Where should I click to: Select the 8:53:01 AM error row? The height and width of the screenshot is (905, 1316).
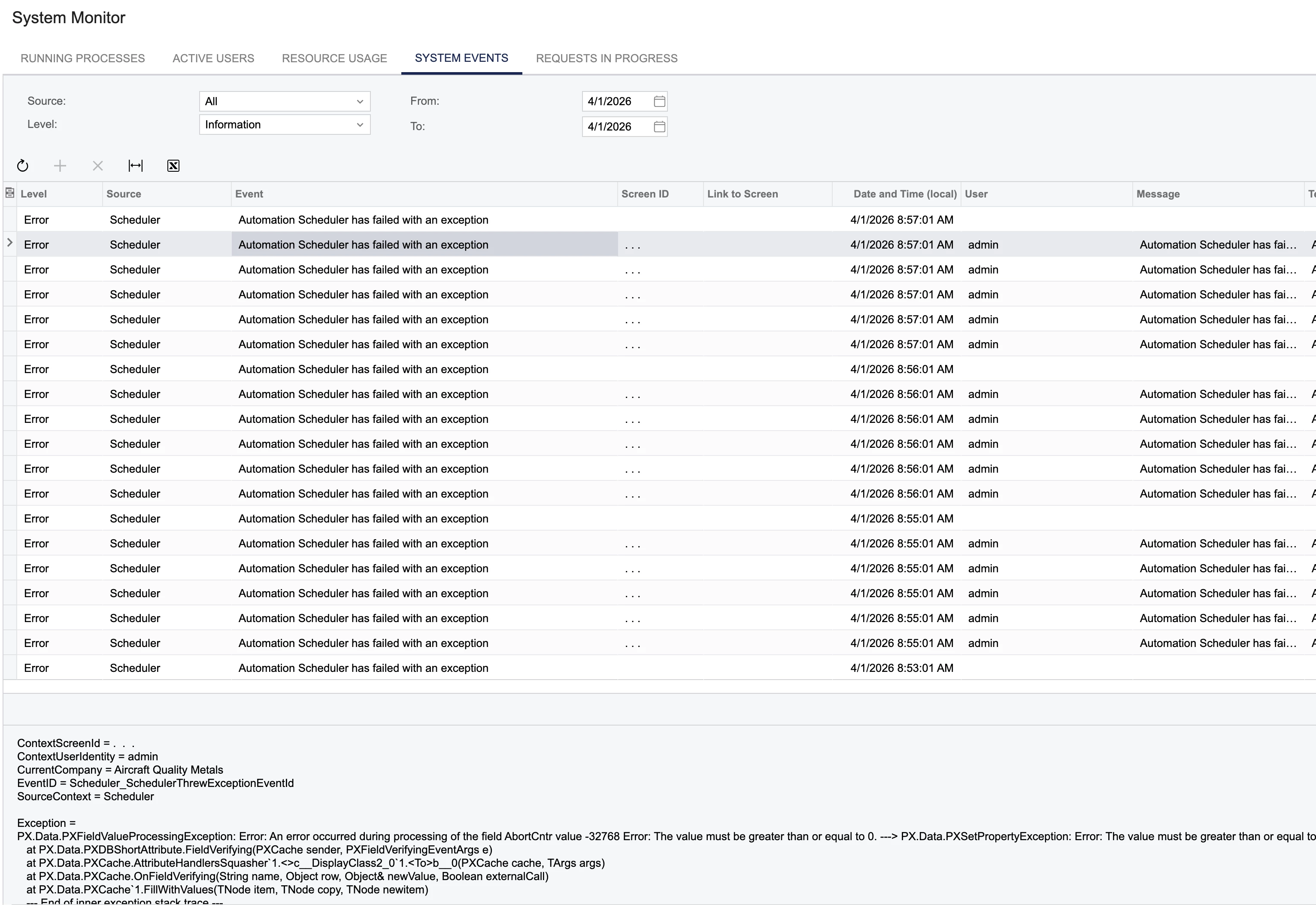(x=363, y=668)
